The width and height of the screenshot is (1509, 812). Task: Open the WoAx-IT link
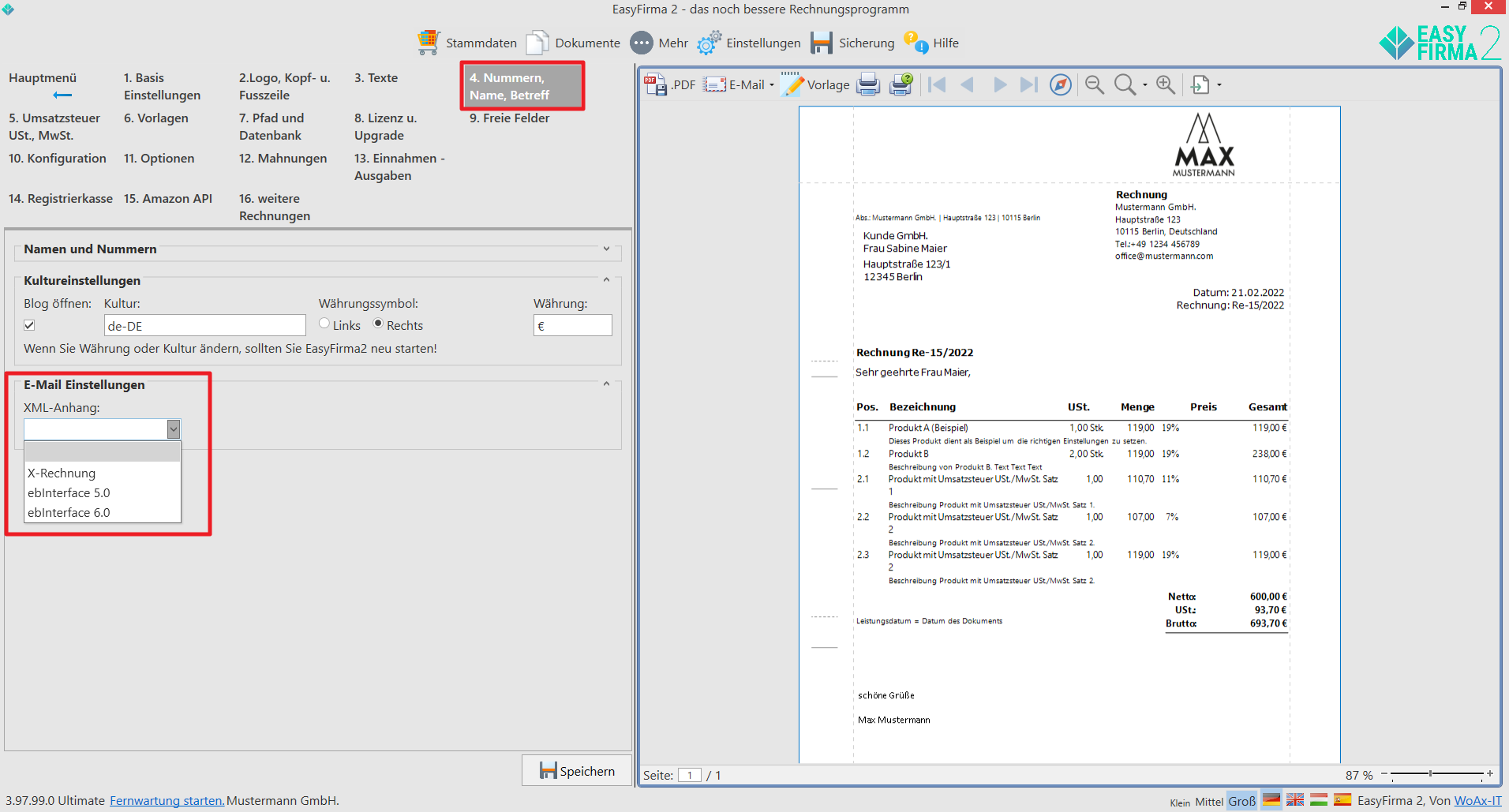pyautogui.click(x=1477, y=800)
